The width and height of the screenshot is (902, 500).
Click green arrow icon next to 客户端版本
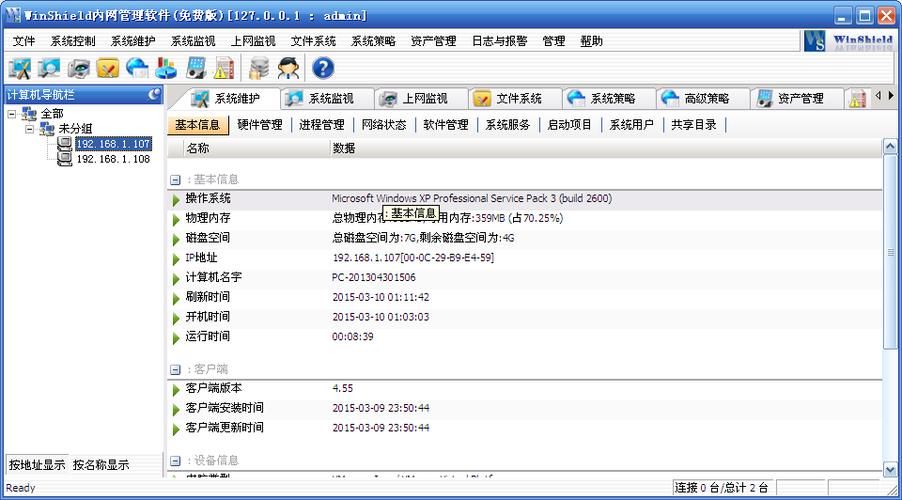[x=176, y=390]
